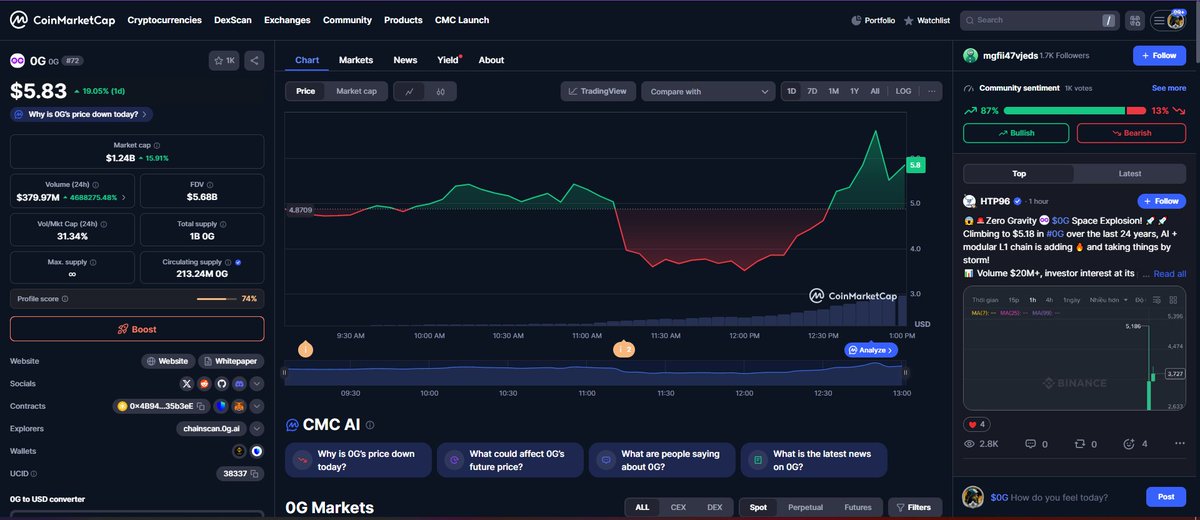Open the grid apps icon beside search
Image resolution: width=1200 pixels, height=520 pixels.
click(1135, 20)
